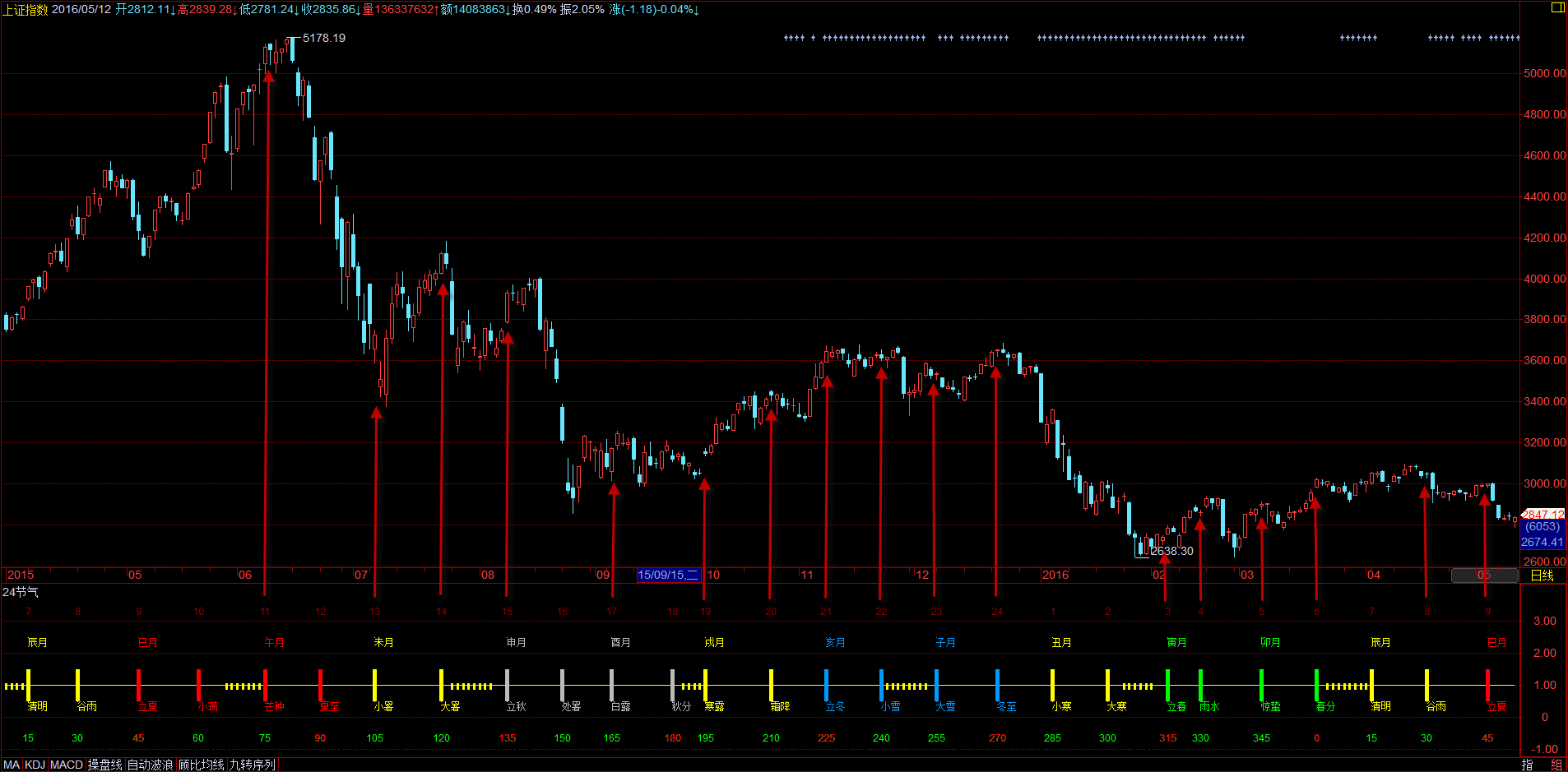Click the red 立夏 marker bar at far right
The width and height of the screenshot is (1568, 772).
(1487, 684)
